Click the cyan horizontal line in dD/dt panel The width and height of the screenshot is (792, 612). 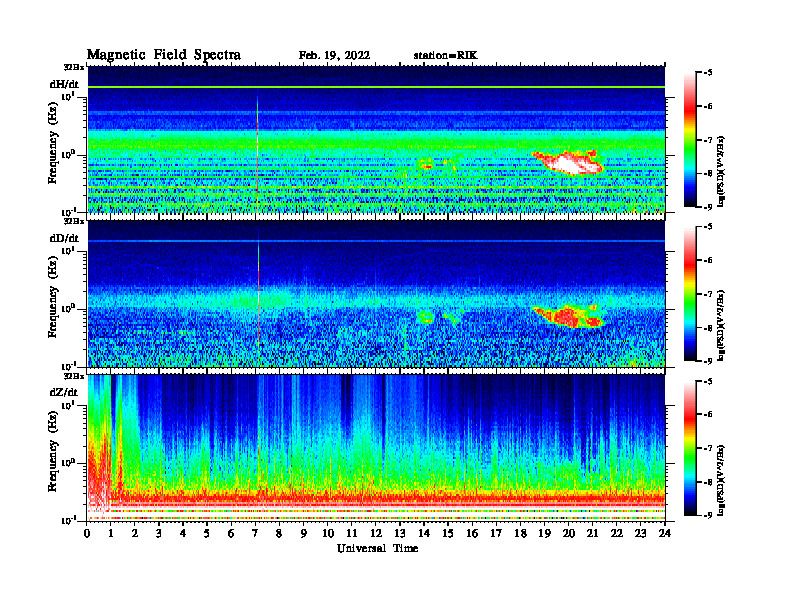coord(376,241)
